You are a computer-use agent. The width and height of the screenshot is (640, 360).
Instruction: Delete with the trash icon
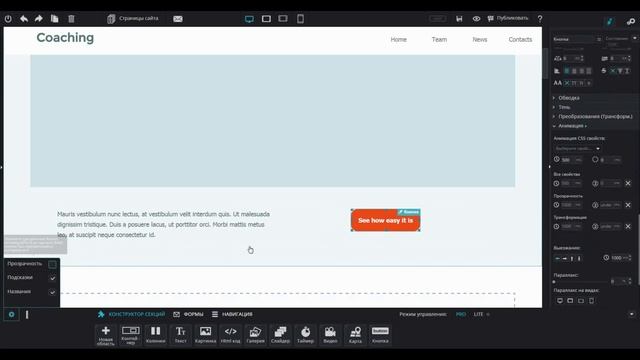71,19
